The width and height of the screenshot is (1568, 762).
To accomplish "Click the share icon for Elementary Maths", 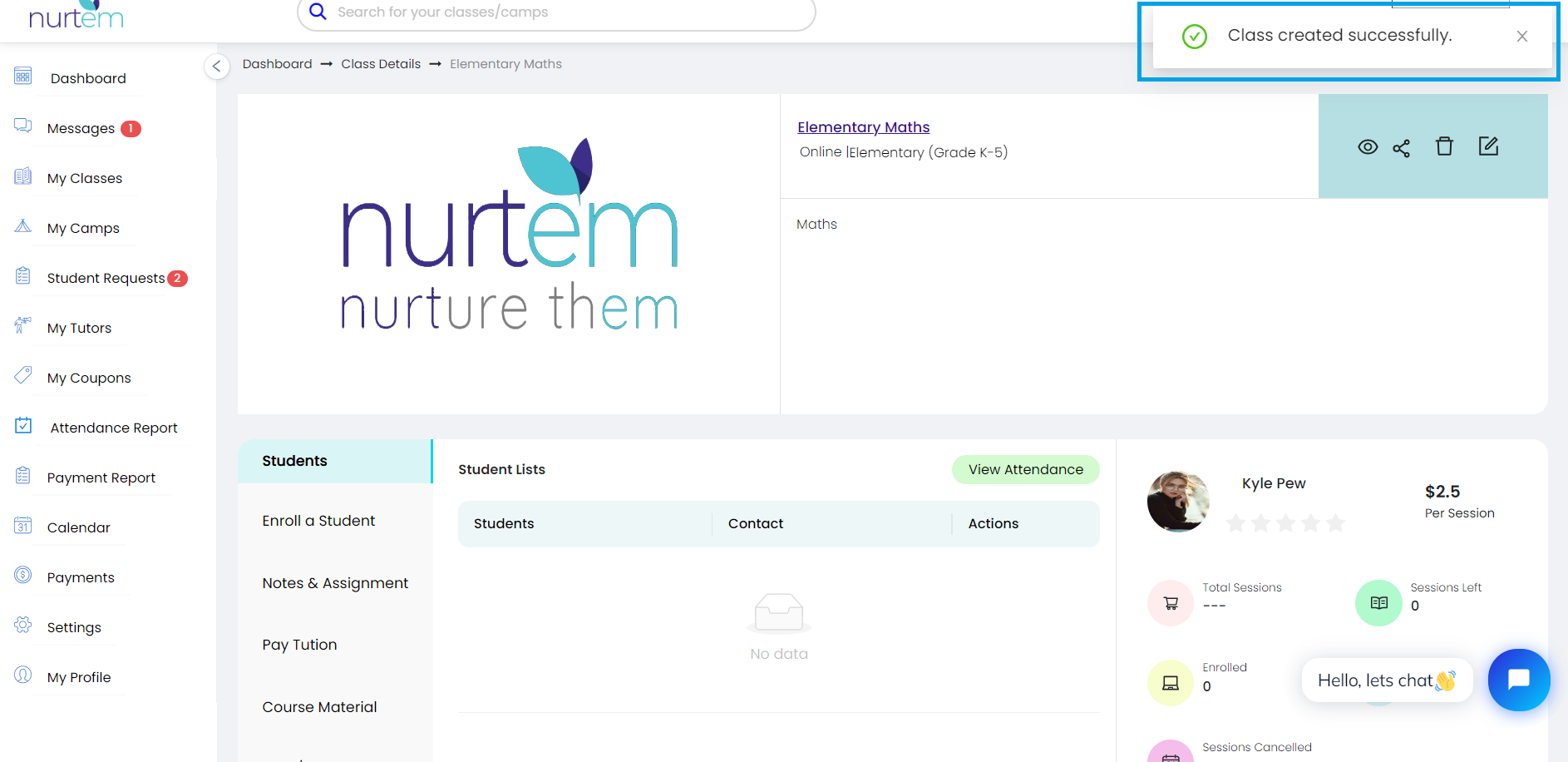I will [1402, 148].
